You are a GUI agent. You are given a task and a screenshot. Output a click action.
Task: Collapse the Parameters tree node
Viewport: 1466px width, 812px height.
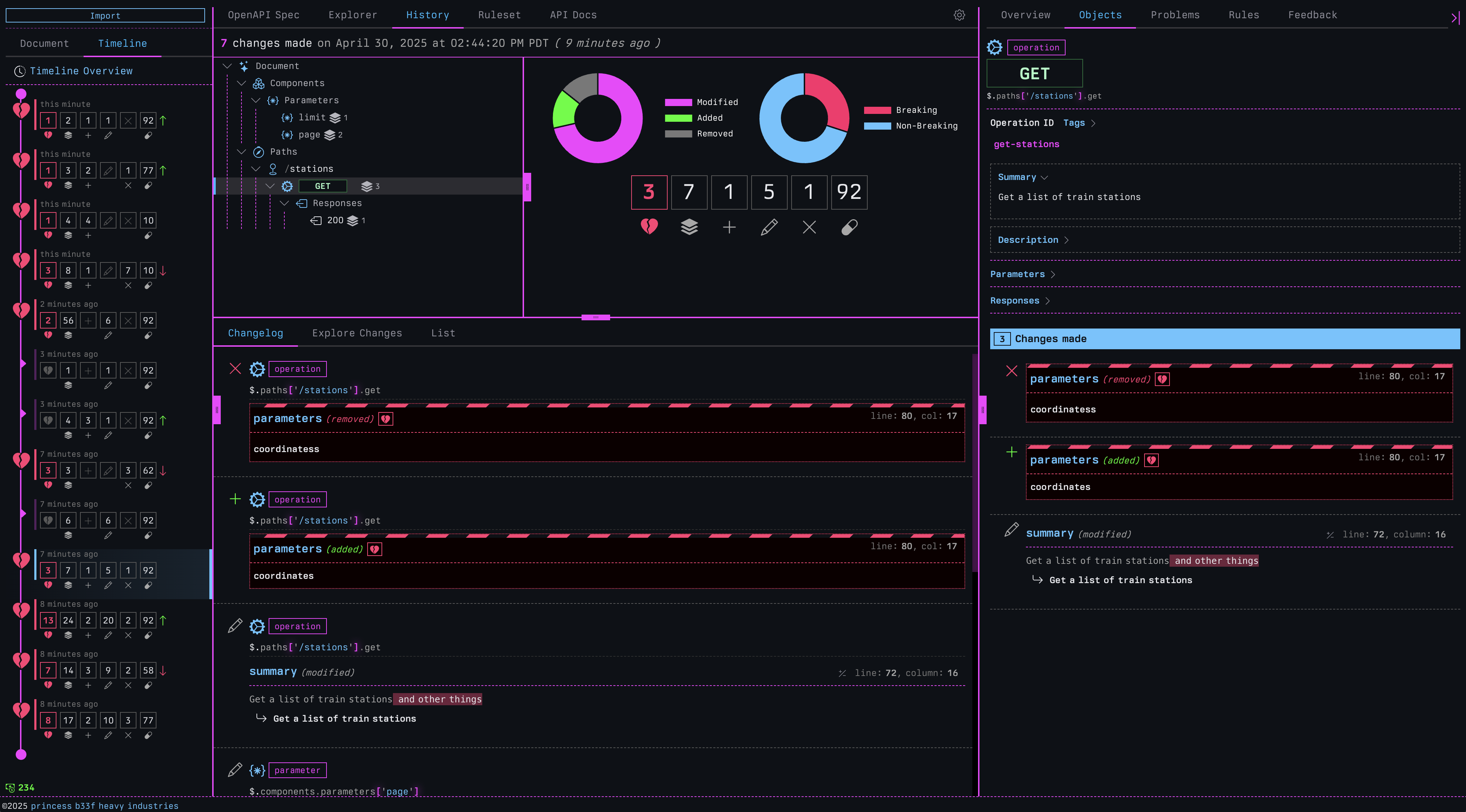click(256, 100)
